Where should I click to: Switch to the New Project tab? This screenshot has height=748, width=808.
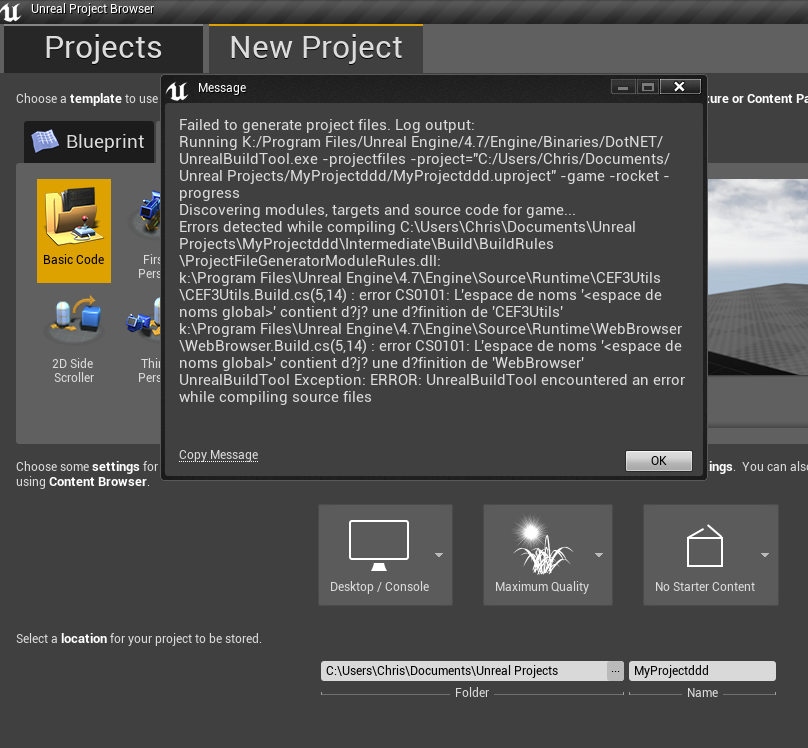pos(316,48)
